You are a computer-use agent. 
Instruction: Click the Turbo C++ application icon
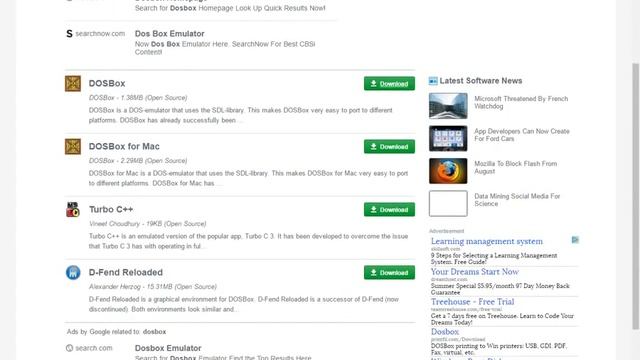tap(73, 209)
